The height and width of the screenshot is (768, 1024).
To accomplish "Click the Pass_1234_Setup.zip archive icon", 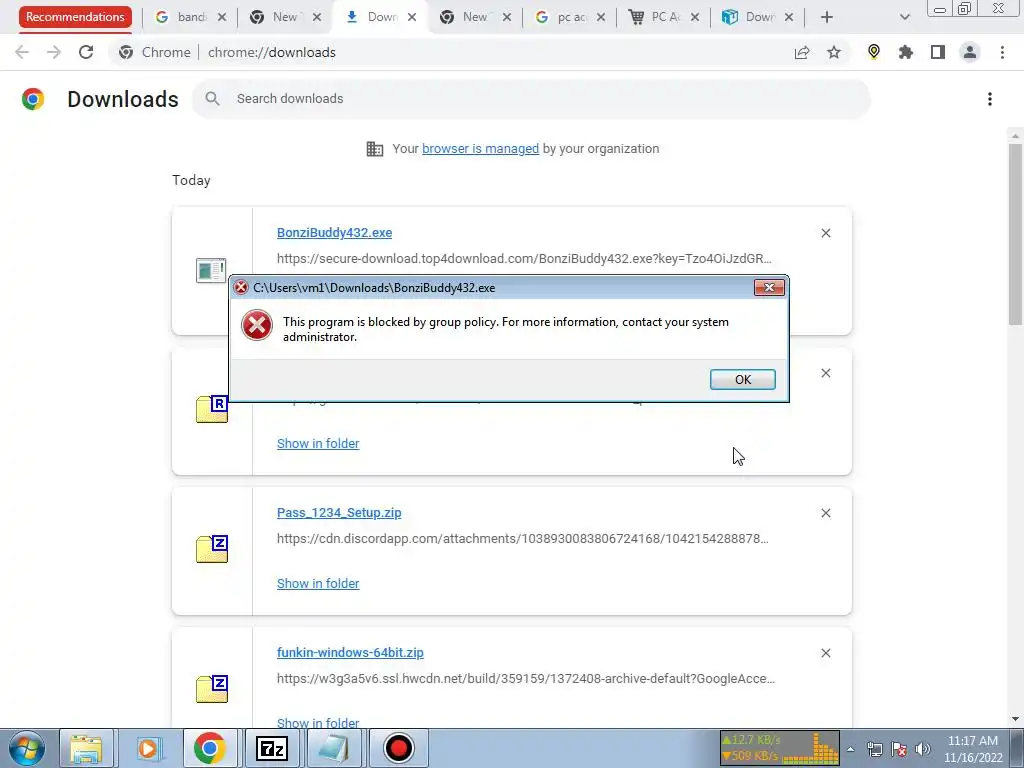I will click(x=212, y=549).
